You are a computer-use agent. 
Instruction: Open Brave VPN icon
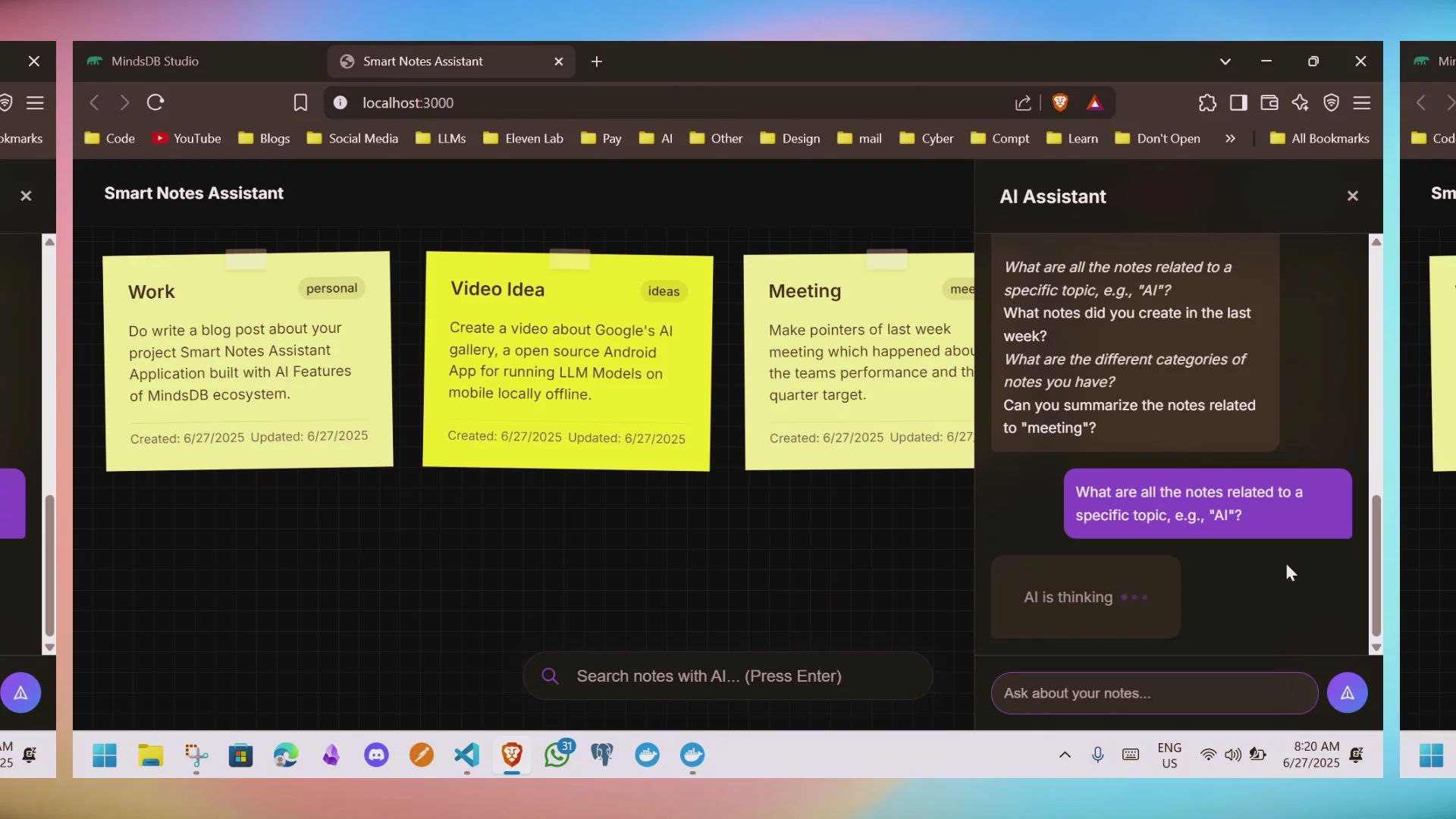[x=1331, y=102]
